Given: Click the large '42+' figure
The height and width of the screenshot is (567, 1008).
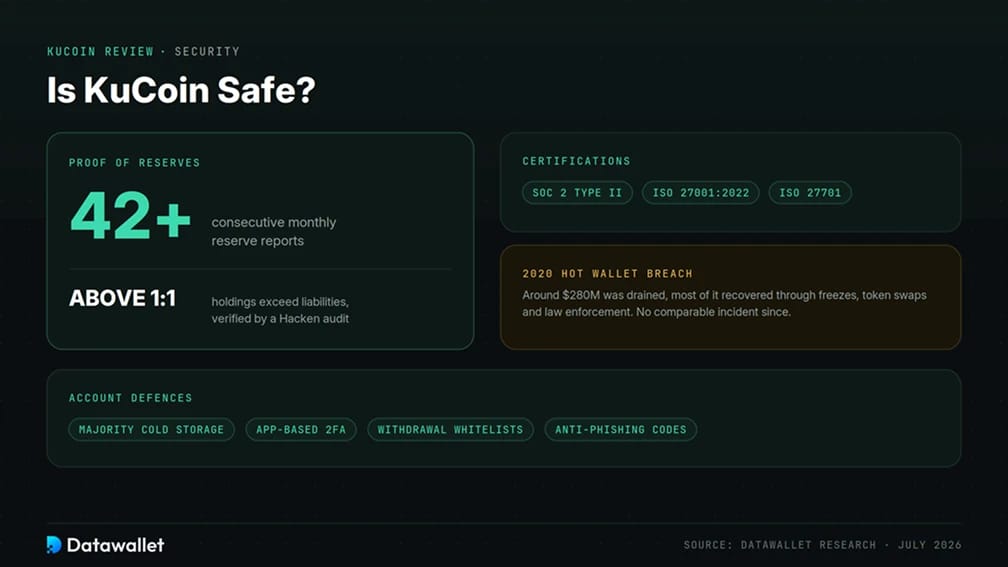Looking at the screenshot, I should pyautogui.click(x=130, y=216).
